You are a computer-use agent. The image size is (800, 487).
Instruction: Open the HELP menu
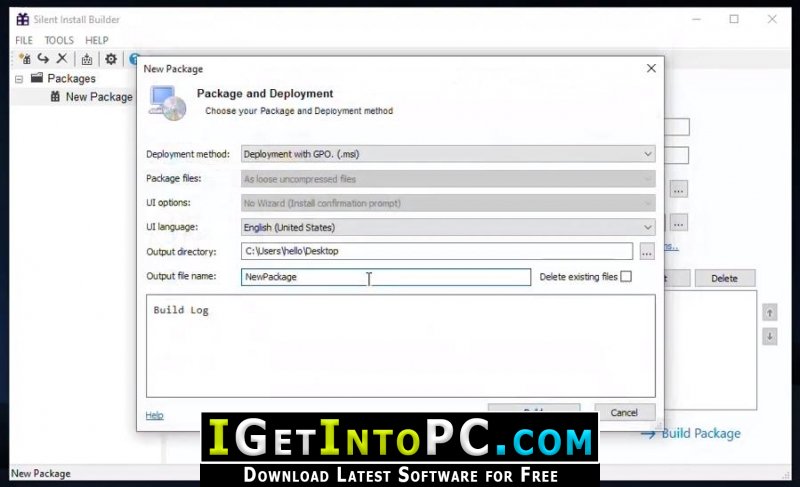point(96,40)
